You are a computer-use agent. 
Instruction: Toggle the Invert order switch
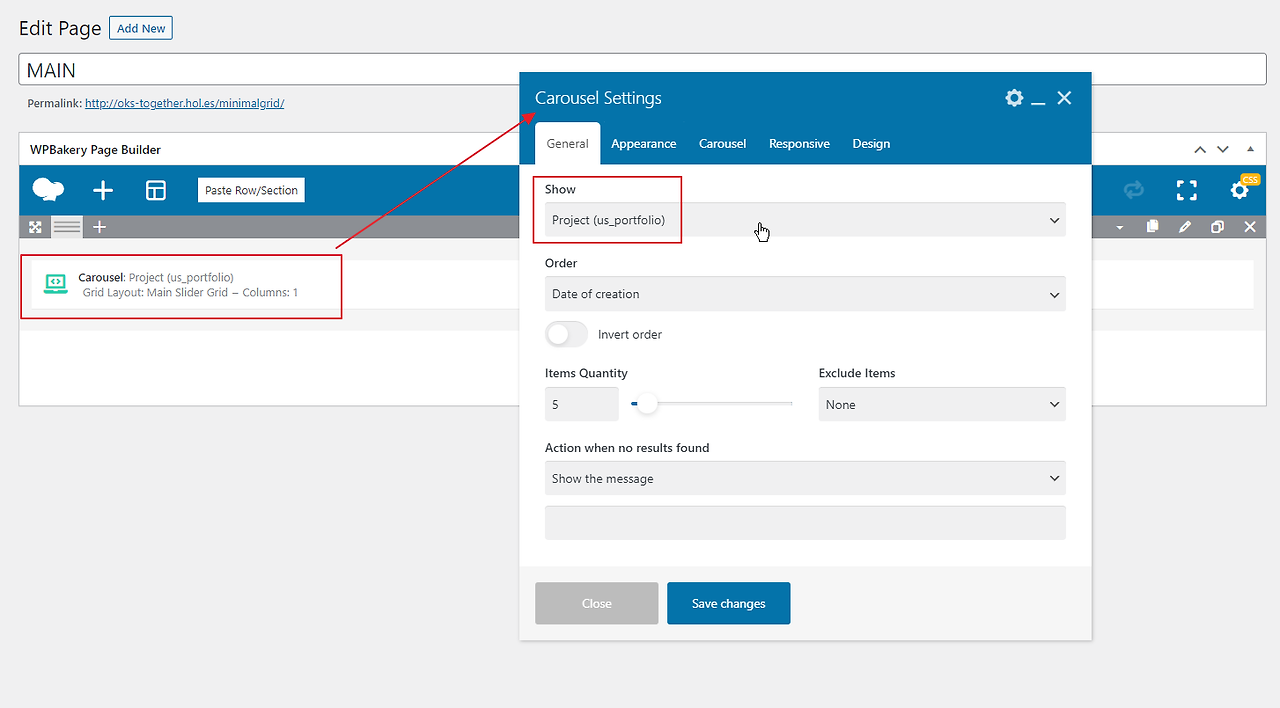567,334
